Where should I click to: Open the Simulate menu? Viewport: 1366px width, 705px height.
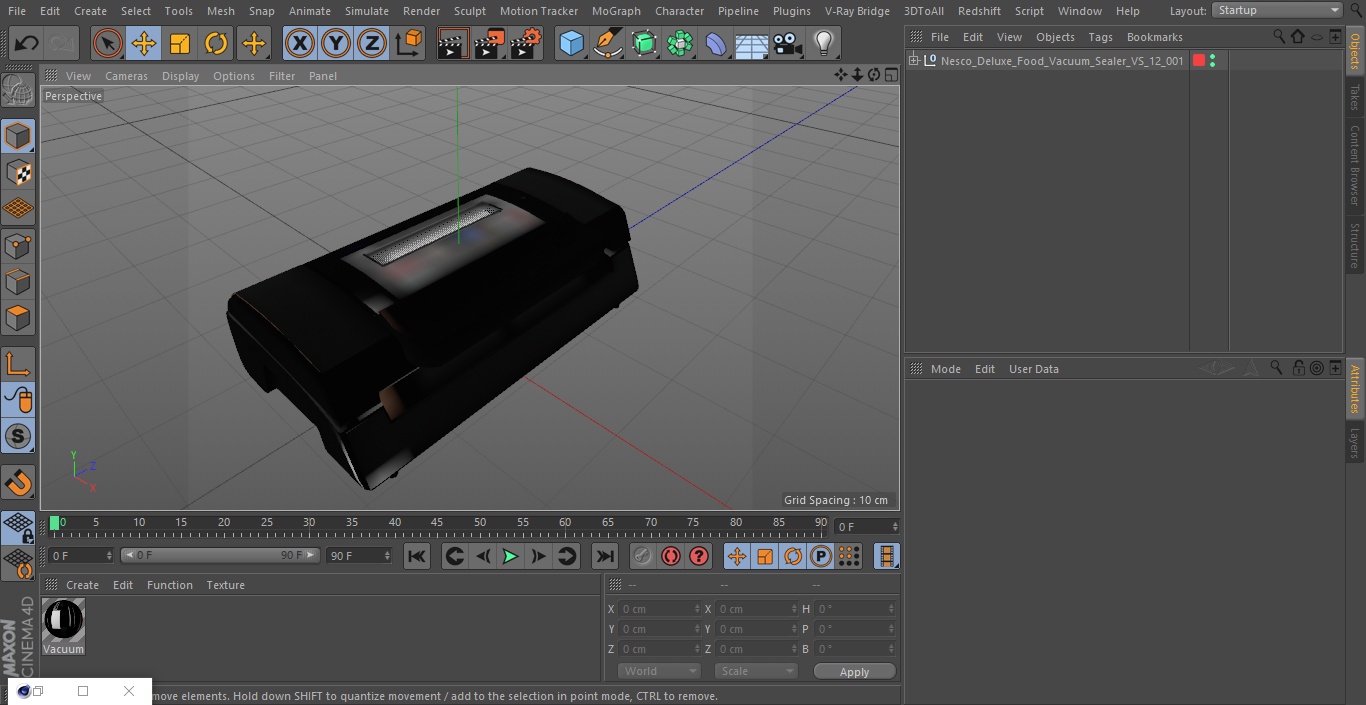(x=366, y=11)
